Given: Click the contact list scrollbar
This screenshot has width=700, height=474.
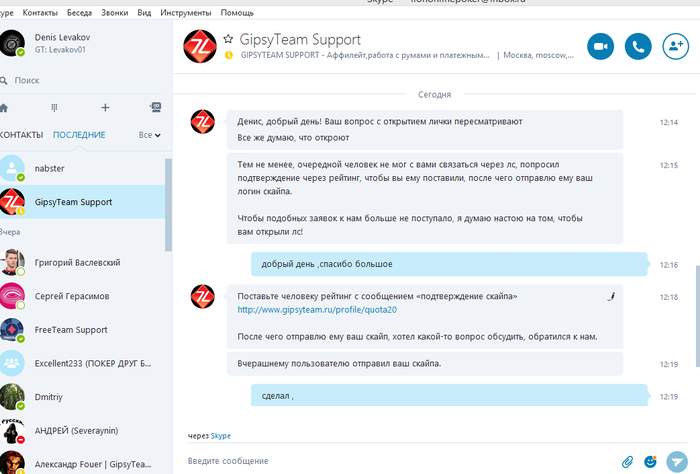Looking at the screenshot, I should tap(168, 205).
